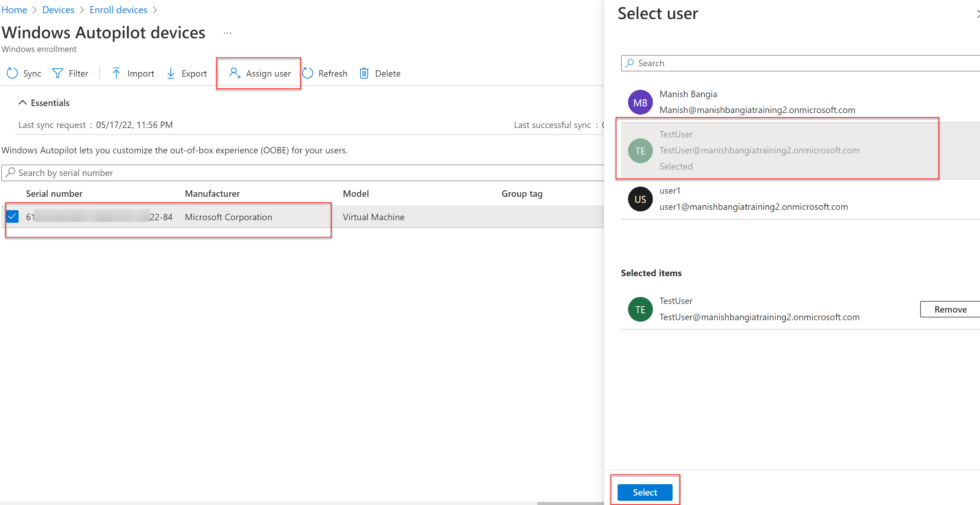The image size is (980, 505).
Task: Click Search by serial number field
Action: (302, 172)
